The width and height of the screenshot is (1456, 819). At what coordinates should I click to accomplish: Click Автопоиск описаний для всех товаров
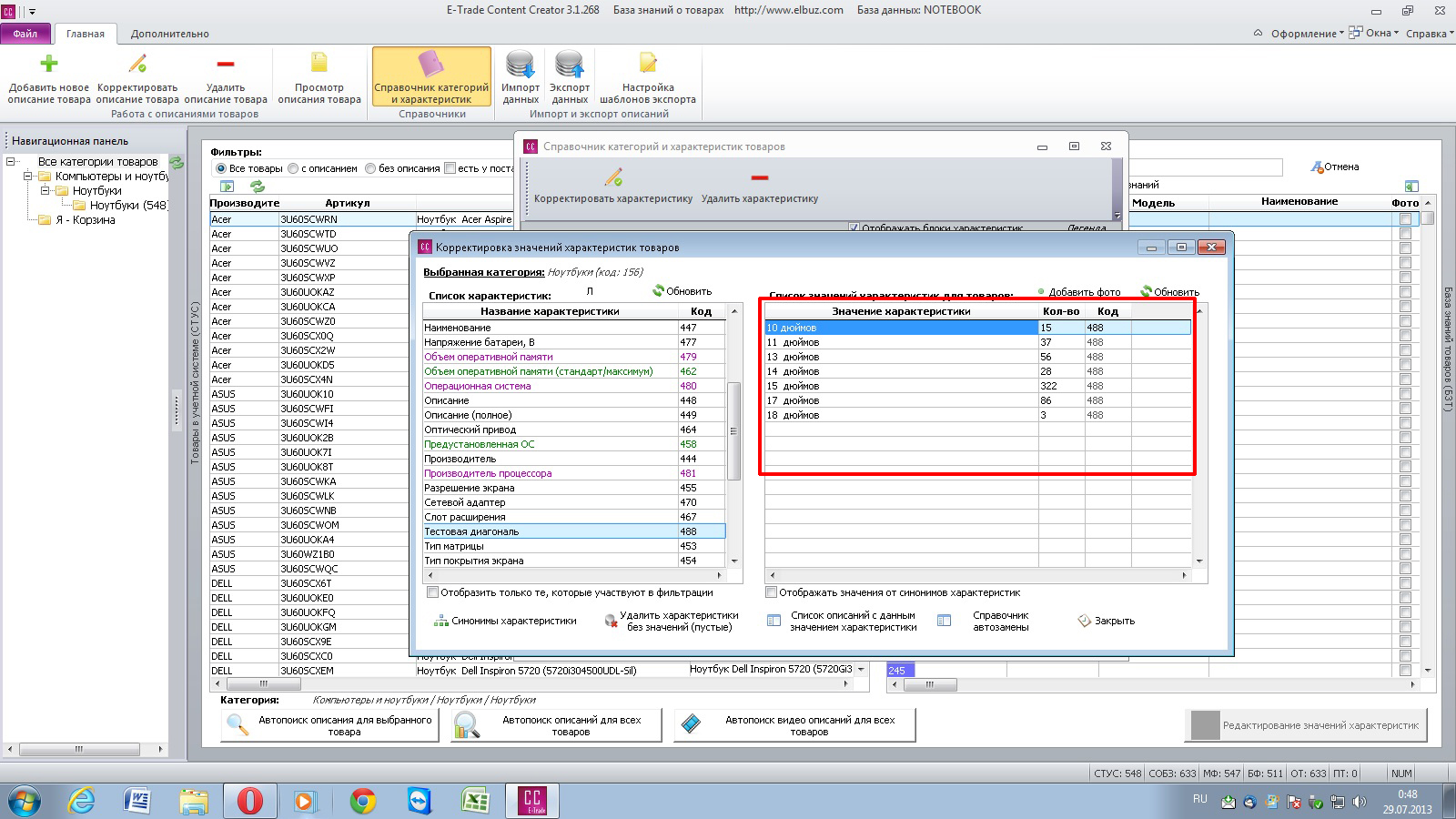tap(557, 725)
